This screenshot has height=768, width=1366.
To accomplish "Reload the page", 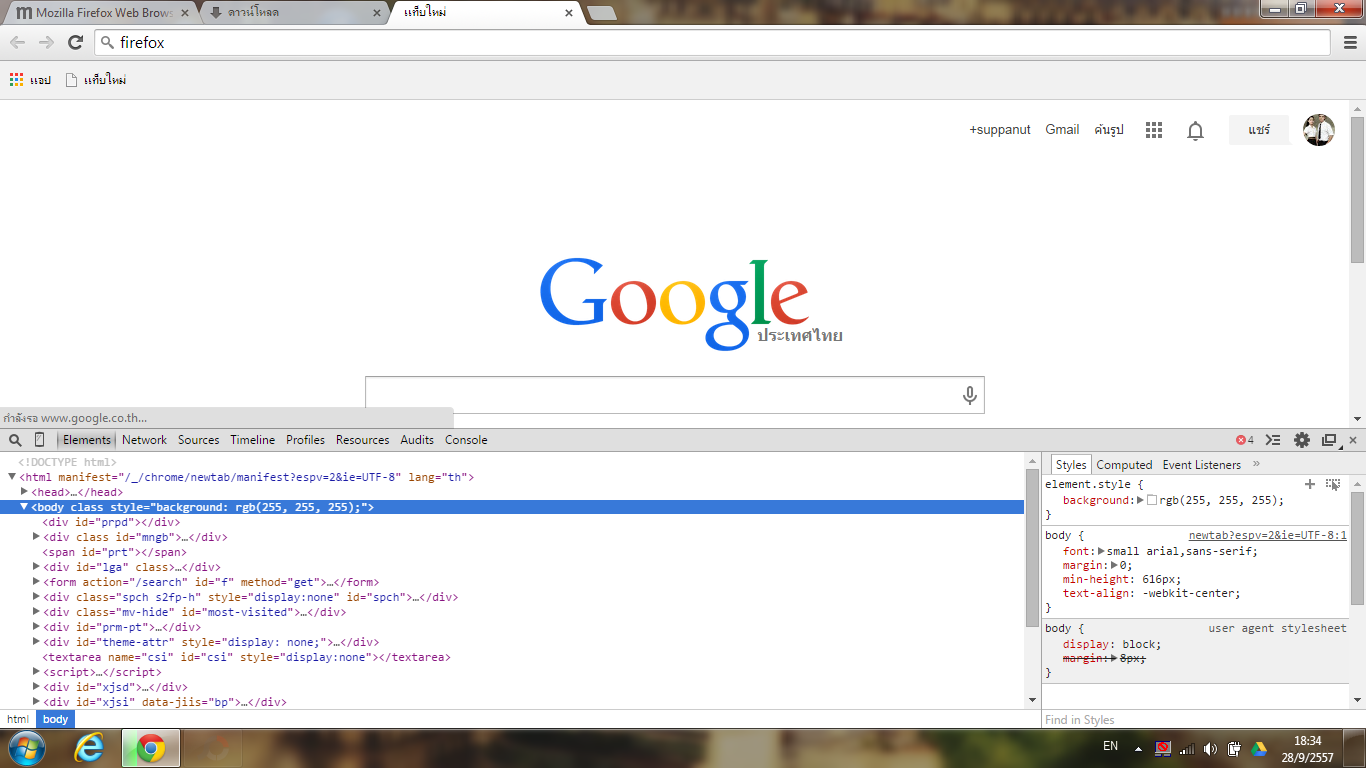I will tap(75, 42).
